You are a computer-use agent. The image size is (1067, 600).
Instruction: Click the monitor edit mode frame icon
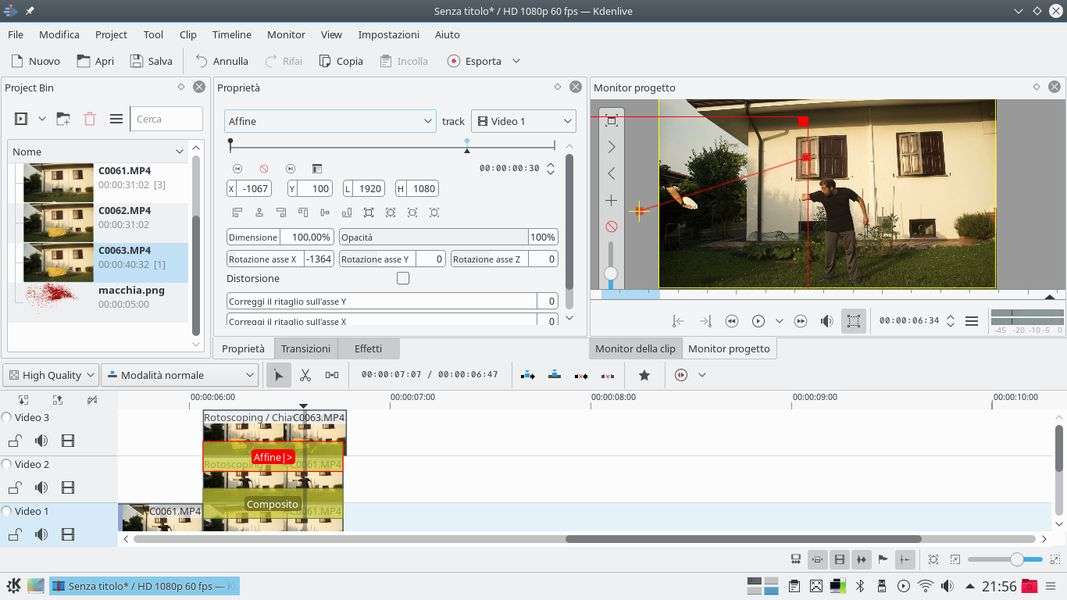click(853, 321)
